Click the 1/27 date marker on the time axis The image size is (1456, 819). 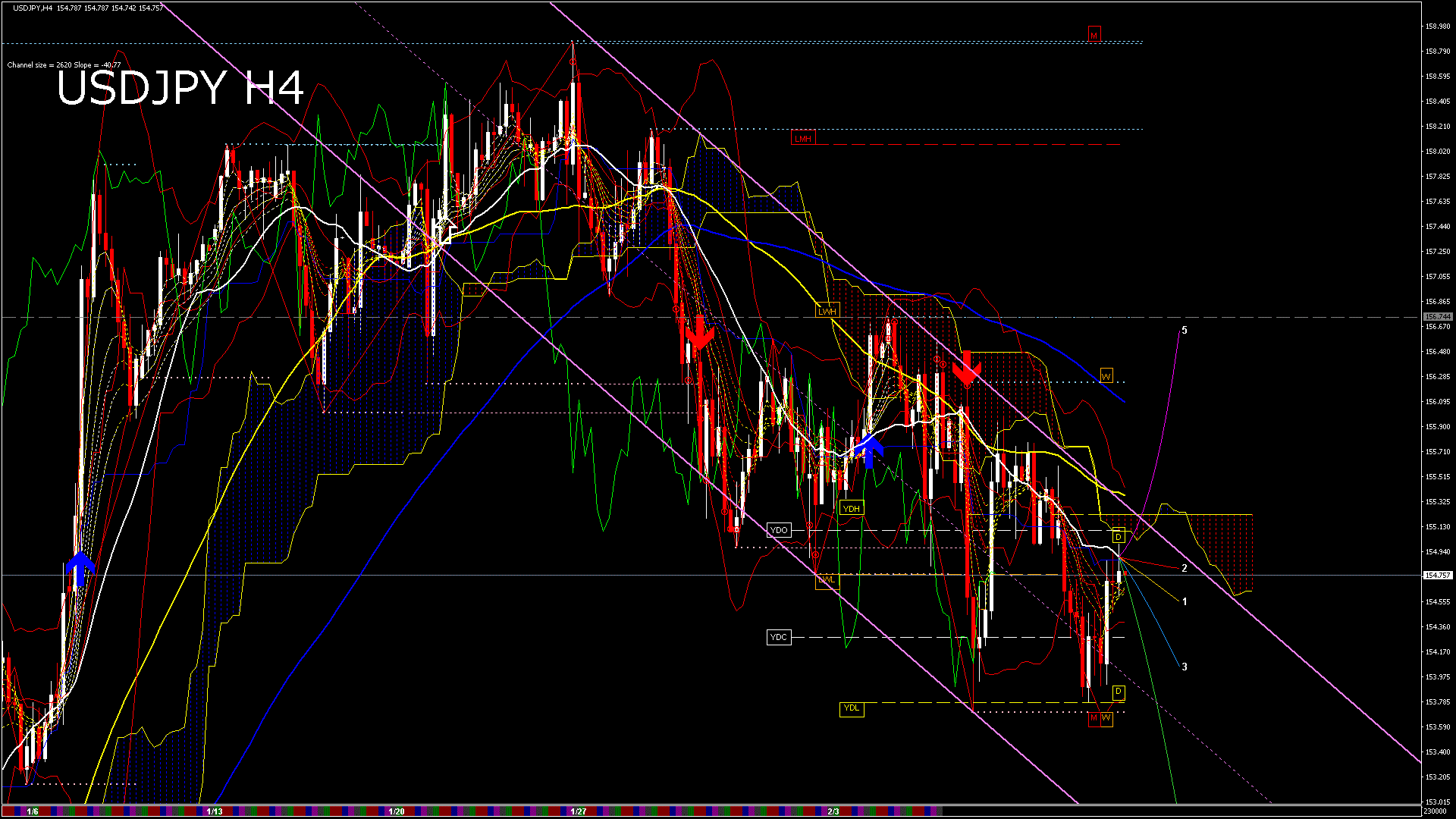(x=578, y=811)
